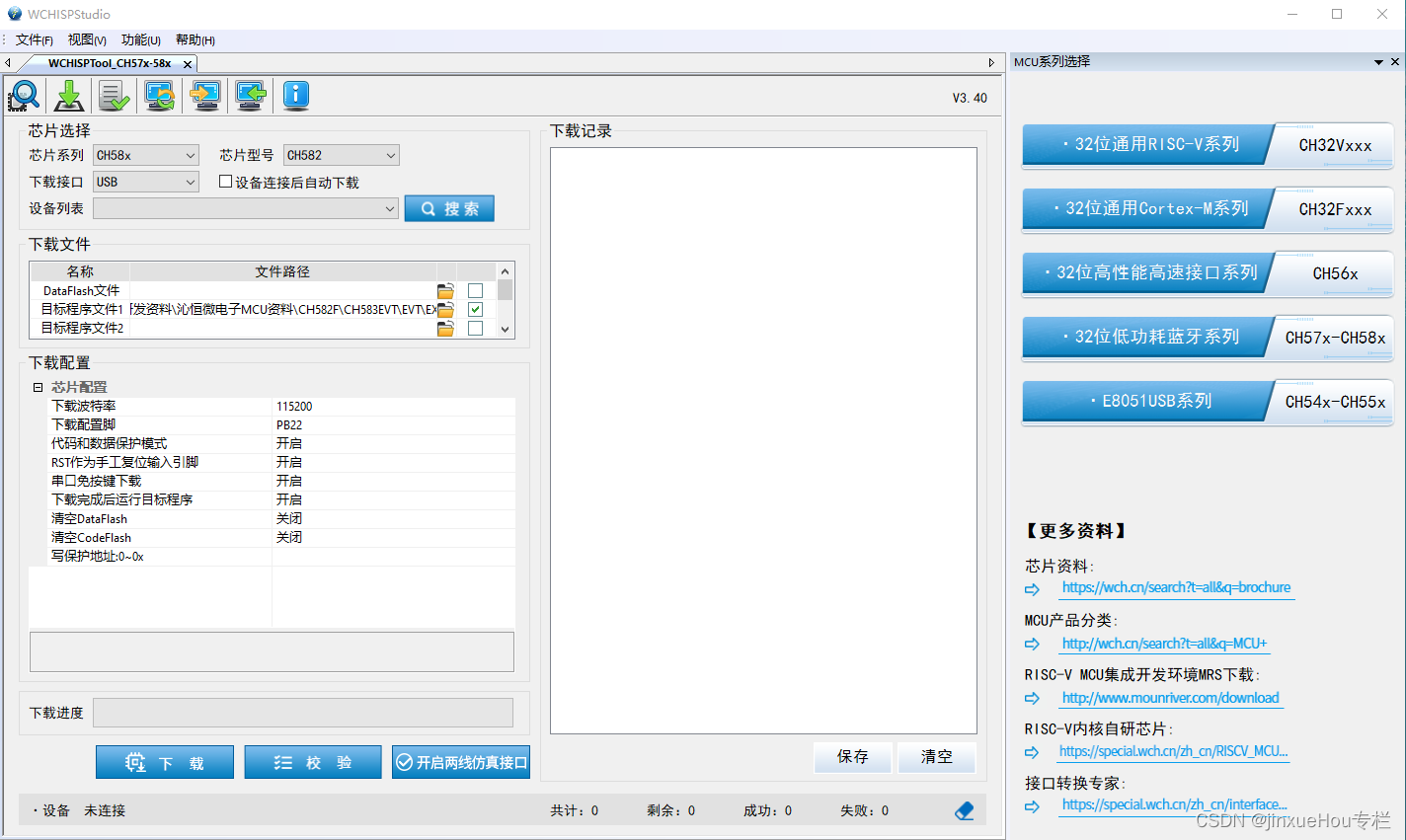The height and width of the screenshot is (840, 1406).
Task: Open the 芯片型号 CH582 dropdown
Action: (342, 155)
